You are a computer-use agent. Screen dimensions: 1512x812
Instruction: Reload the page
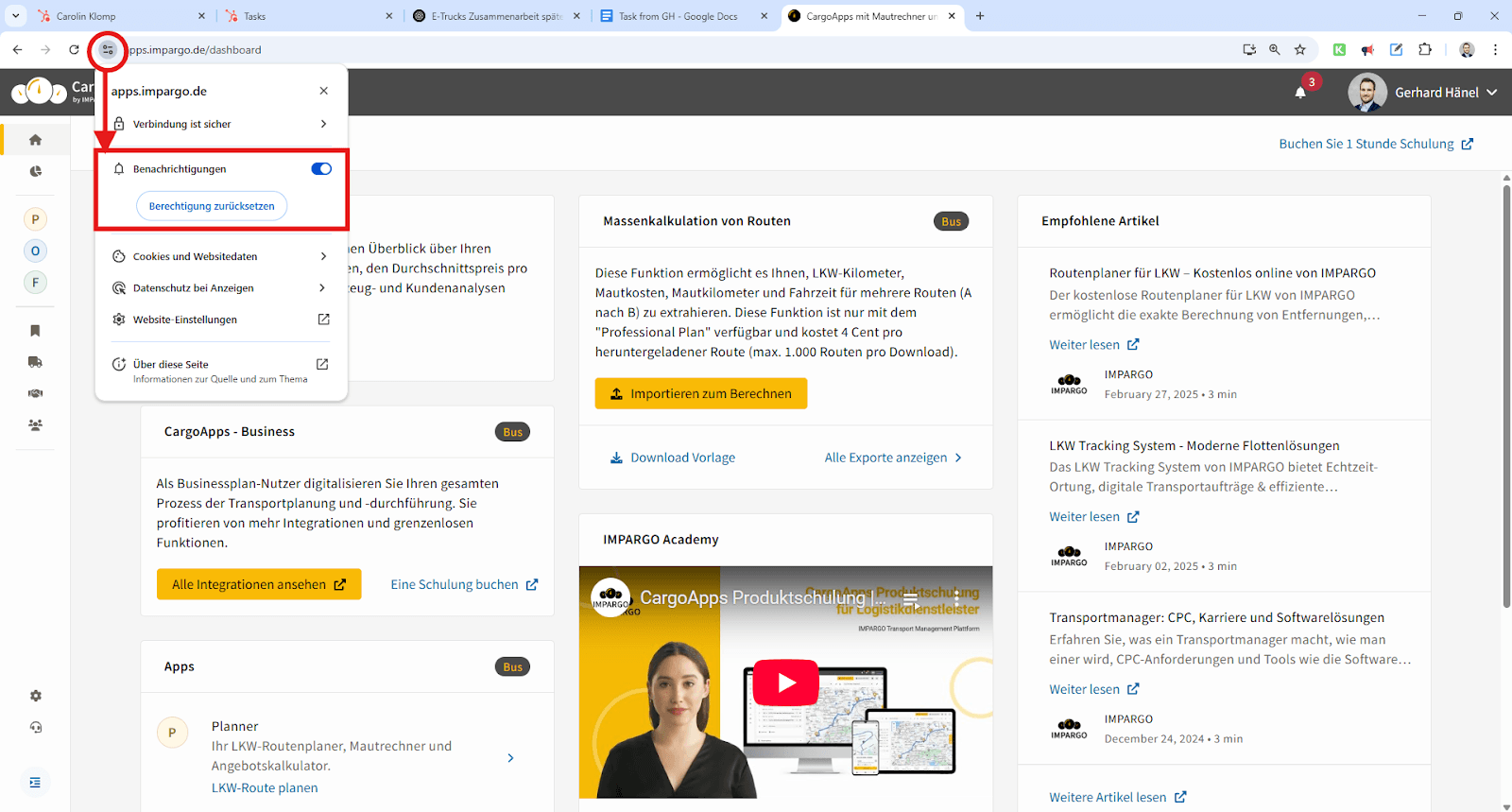click(74, 50)
